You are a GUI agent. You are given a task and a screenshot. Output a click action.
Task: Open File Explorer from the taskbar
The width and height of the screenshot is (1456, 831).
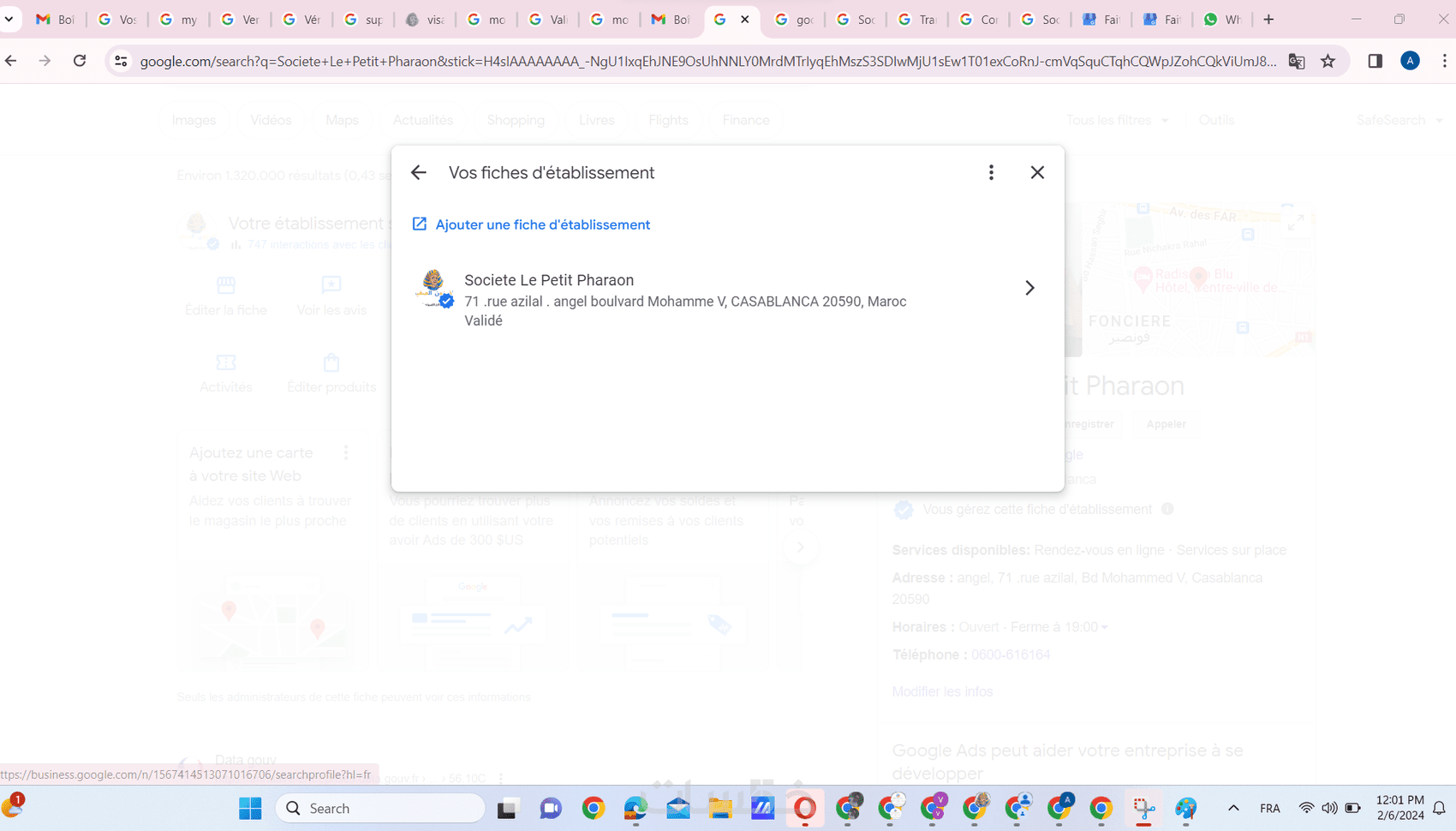720,808
